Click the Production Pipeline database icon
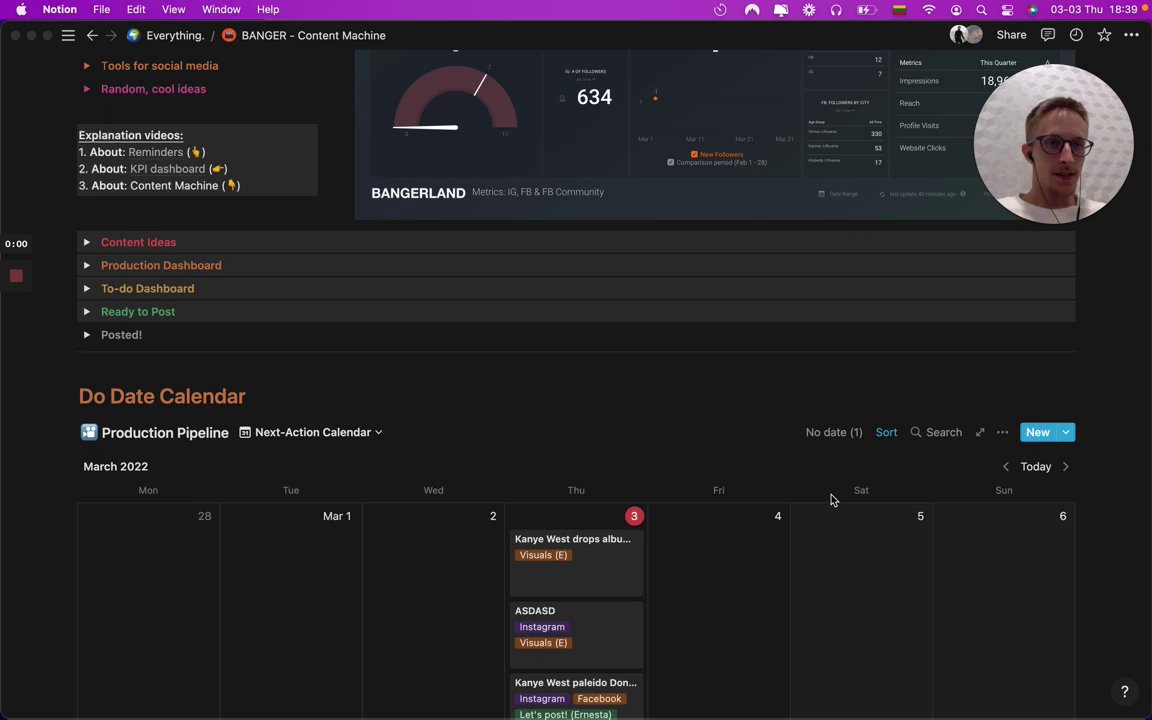1152x720 pixels. pyautogui.click(x=89, y=432)
